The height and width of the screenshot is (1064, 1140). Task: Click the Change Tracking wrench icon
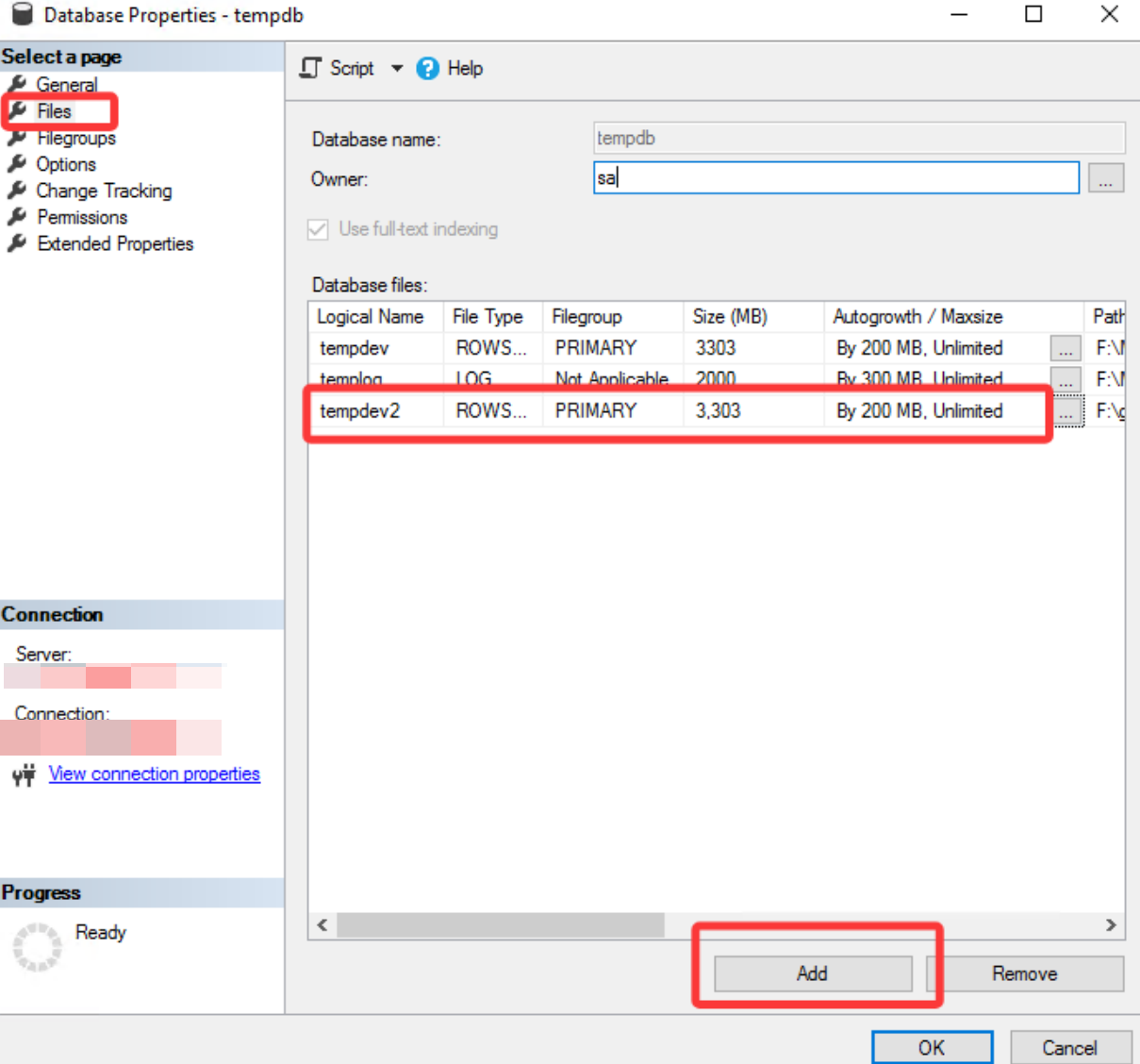(x=17, y=191)
